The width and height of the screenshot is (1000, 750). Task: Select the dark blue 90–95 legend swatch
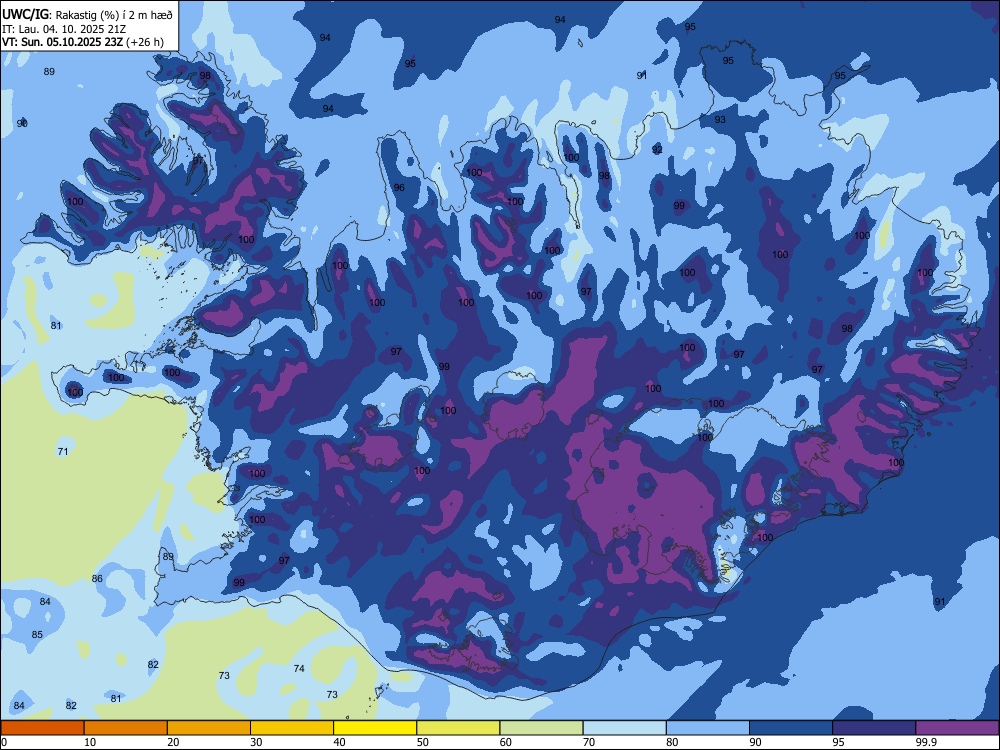click(791, 728)
